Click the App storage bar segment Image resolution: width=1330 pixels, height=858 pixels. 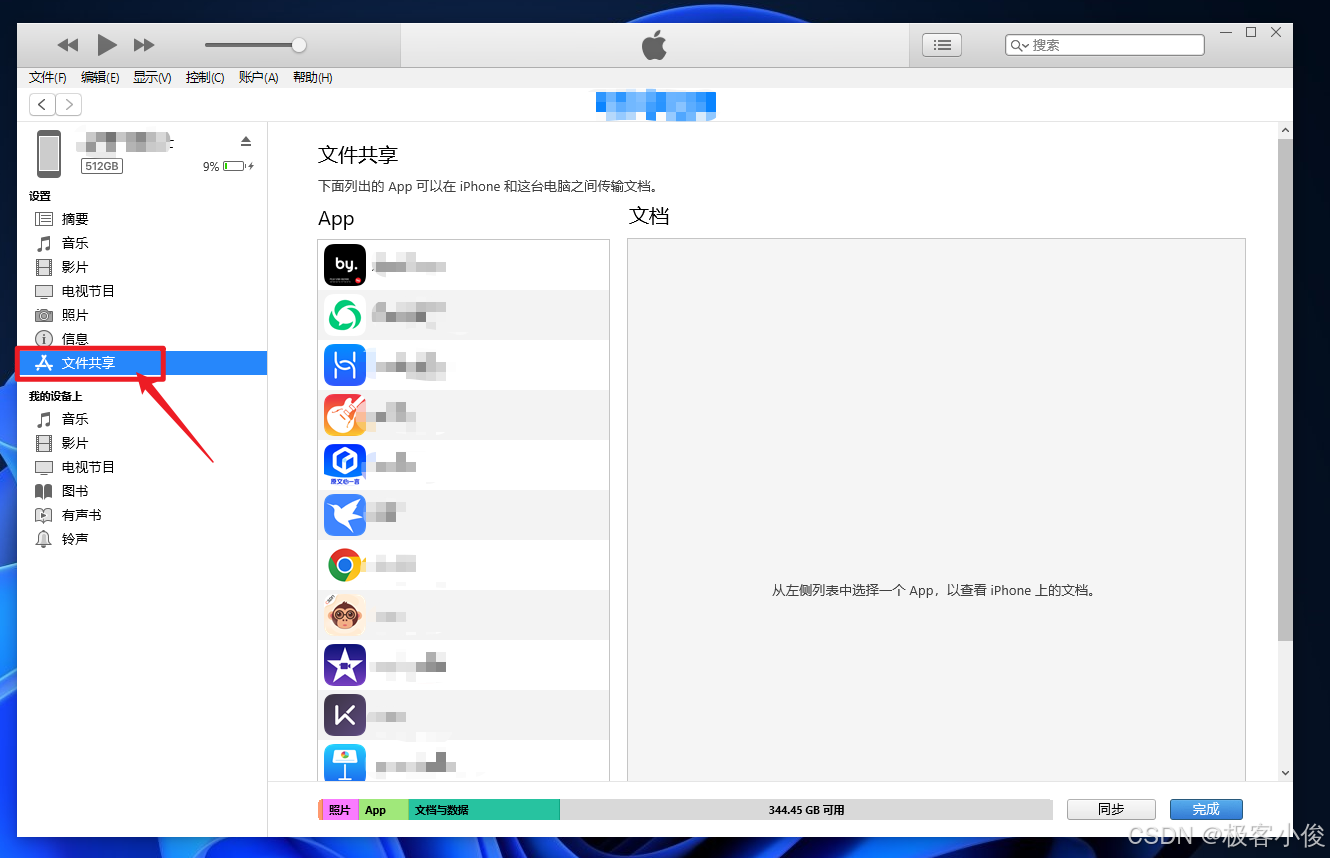(x=384, y=810)
